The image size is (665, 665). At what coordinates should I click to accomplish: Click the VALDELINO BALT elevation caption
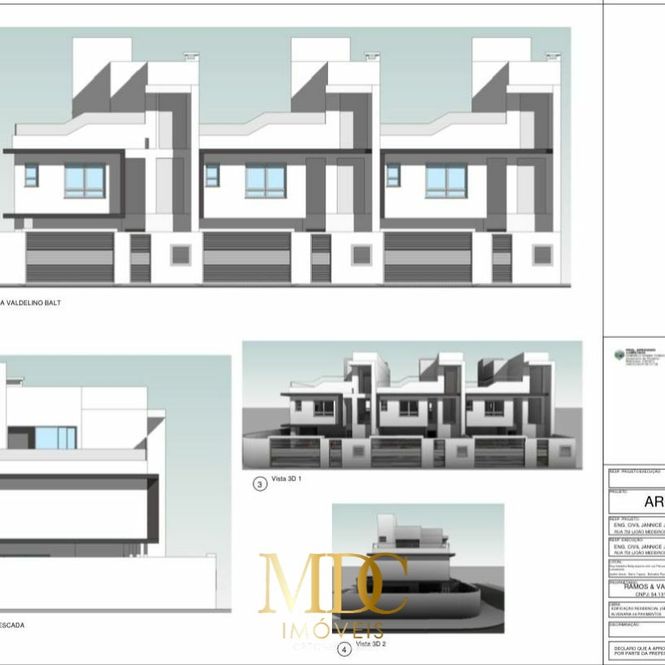pyautogui.click(x=32, y=302)
